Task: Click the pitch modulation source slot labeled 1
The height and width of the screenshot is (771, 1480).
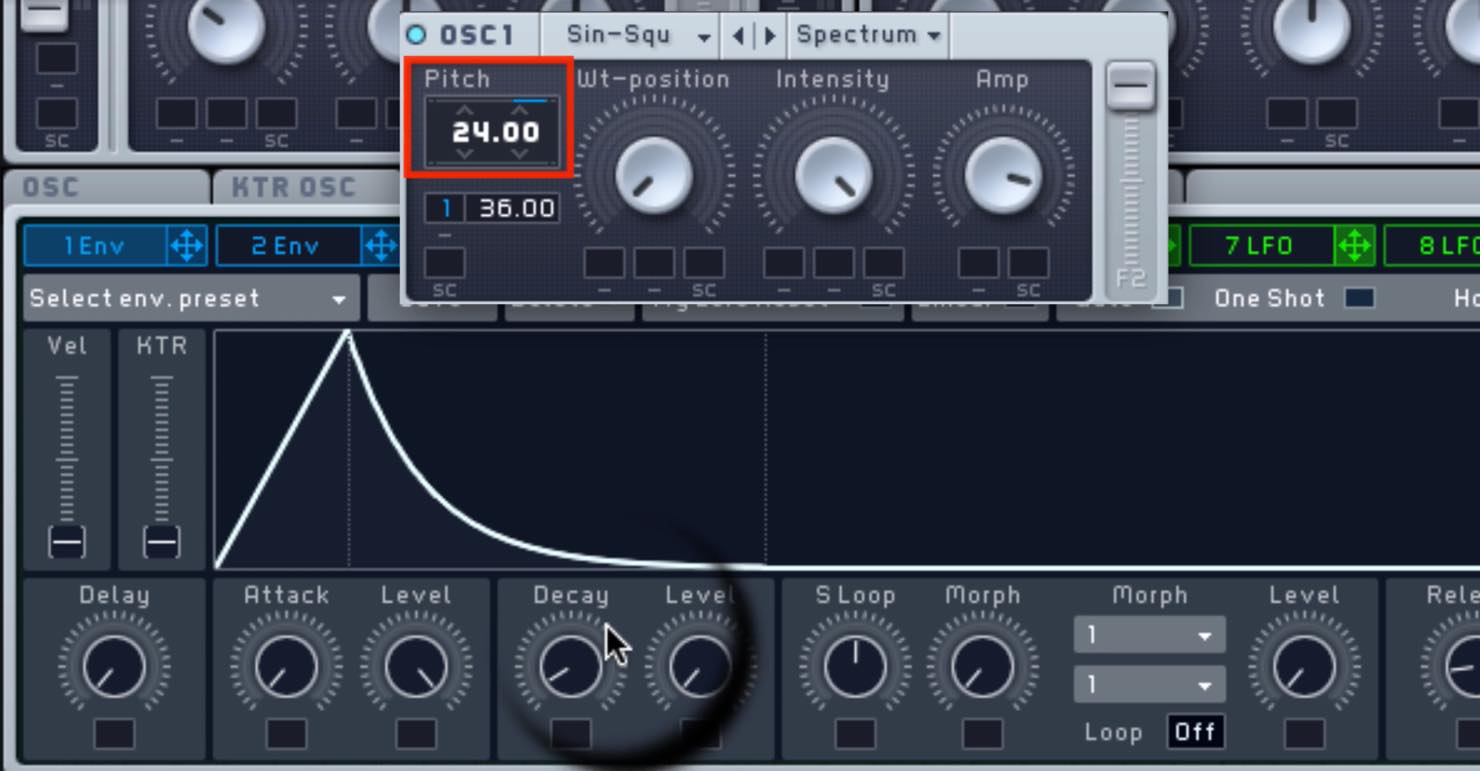Action: pos(446,208)
